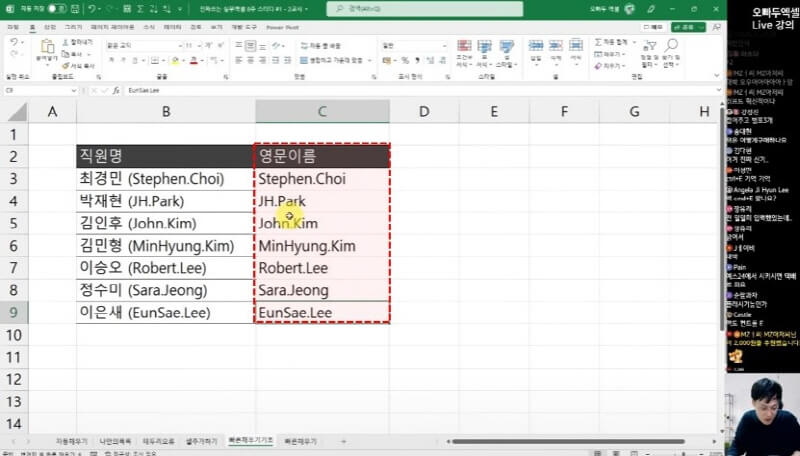Select cell C4 containing JH.Park

322,201
